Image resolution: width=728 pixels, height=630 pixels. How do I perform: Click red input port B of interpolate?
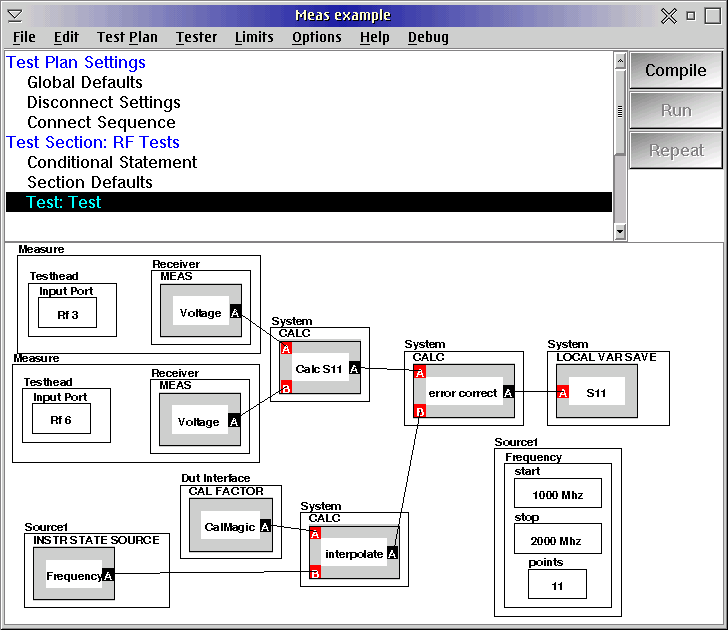pyautogui.click(x=315, y=572)
